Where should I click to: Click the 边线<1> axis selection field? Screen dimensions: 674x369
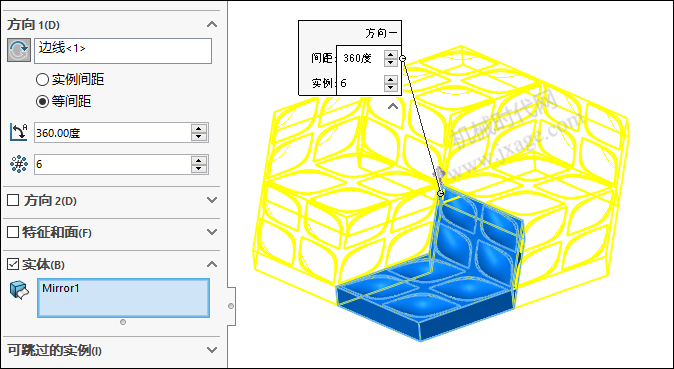(123, 51)
